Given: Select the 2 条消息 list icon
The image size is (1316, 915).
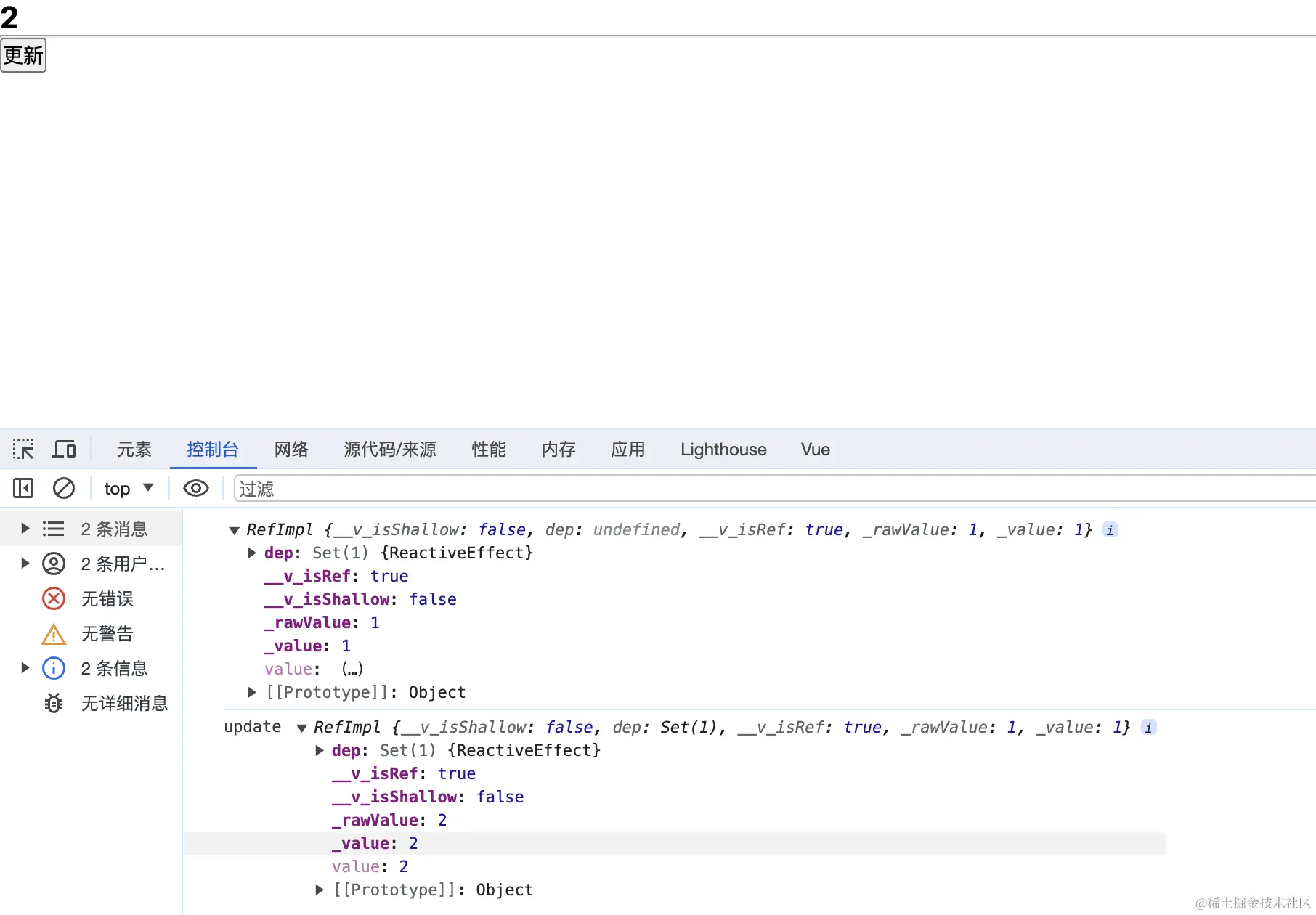Looking at the screenshot, I should tap(54, 529).
